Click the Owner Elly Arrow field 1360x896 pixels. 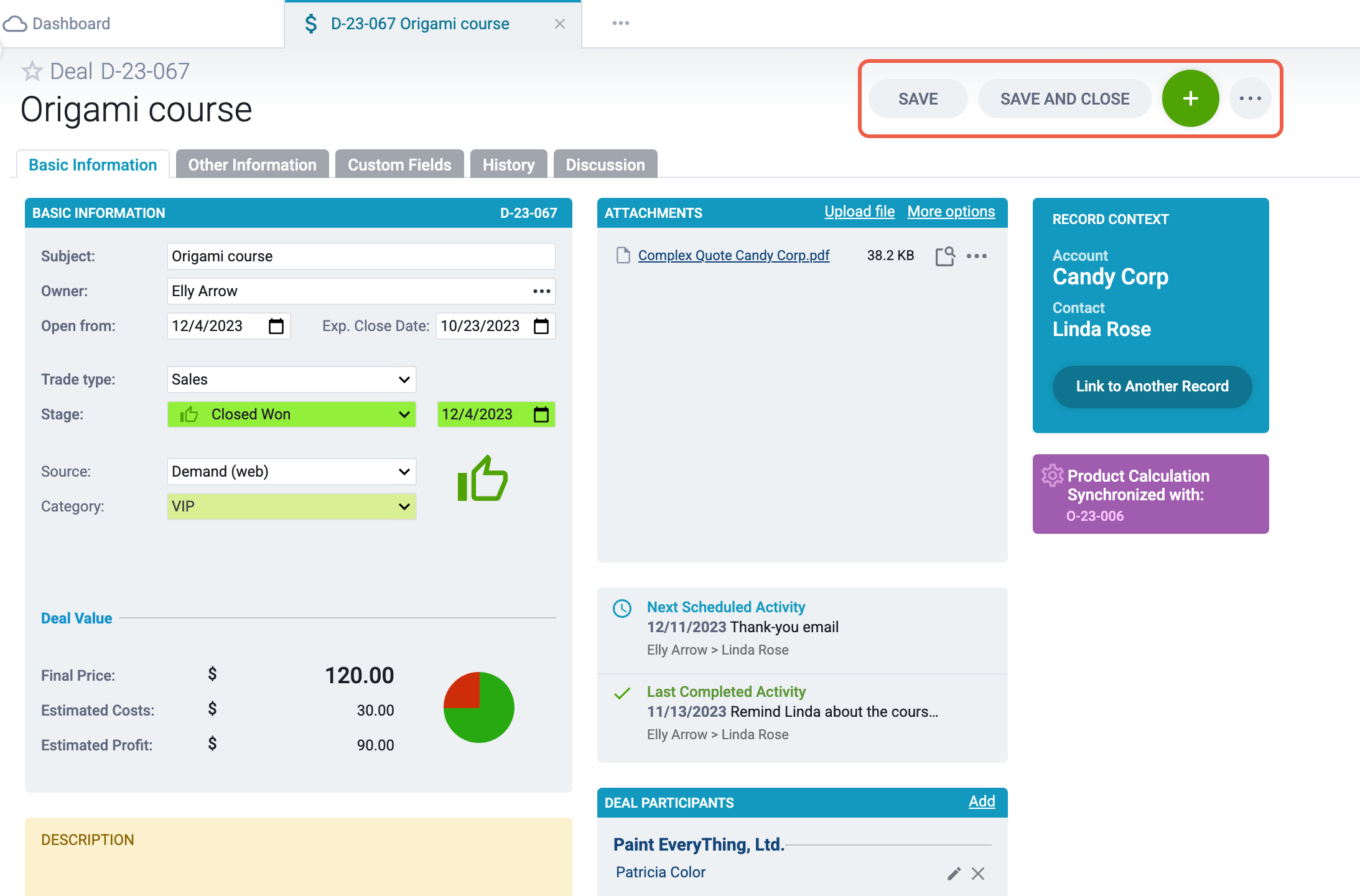click(x=361, y=291)
